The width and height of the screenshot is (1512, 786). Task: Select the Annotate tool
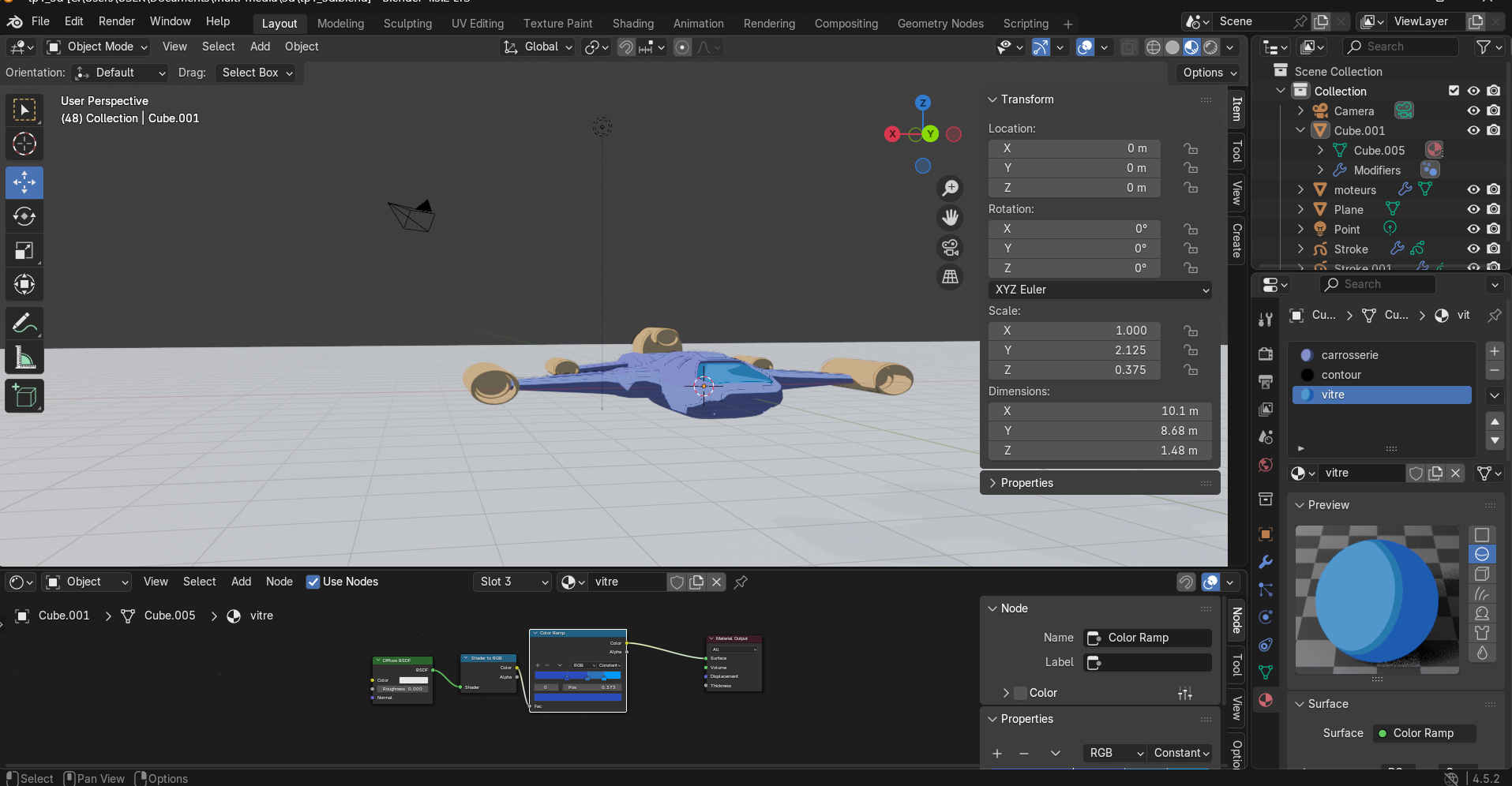point(24,323)
